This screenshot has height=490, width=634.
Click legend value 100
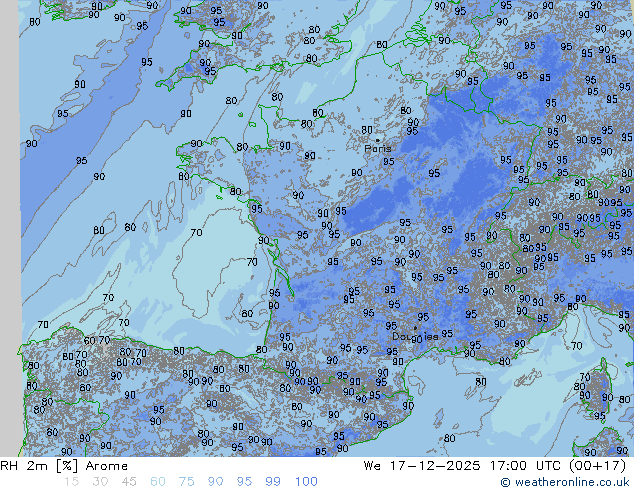point(306,482)
